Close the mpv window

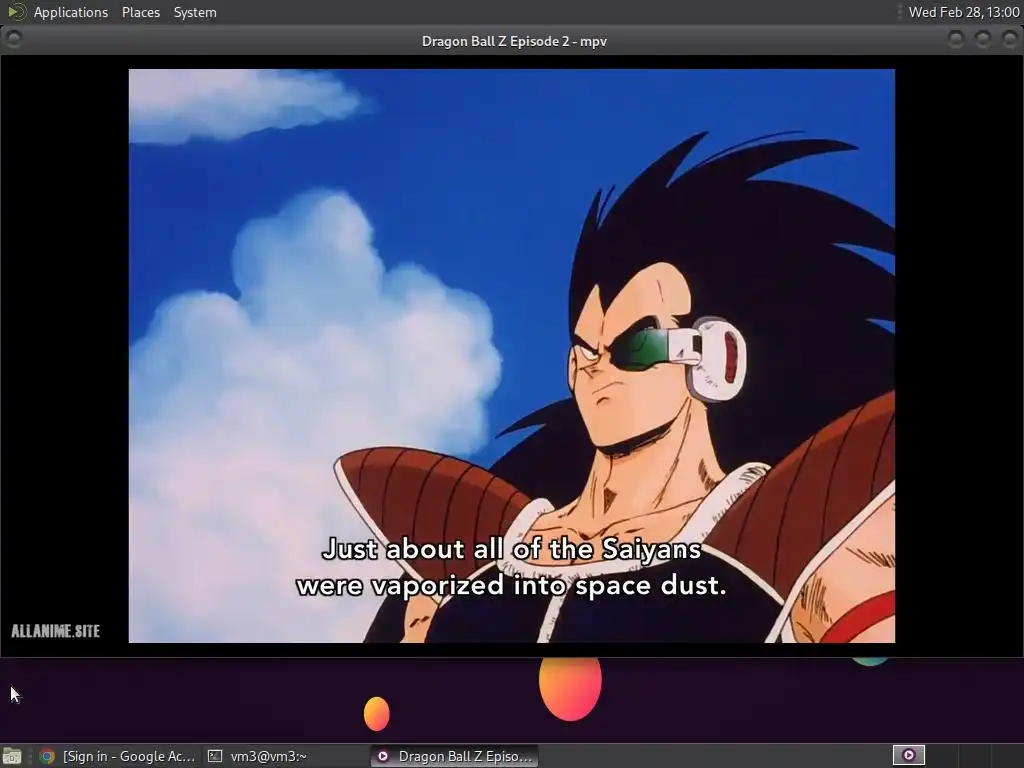(1010, 40)
